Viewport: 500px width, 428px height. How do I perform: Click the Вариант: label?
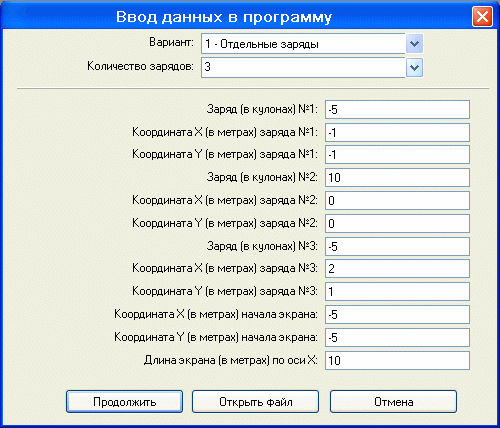coord(171,42)
